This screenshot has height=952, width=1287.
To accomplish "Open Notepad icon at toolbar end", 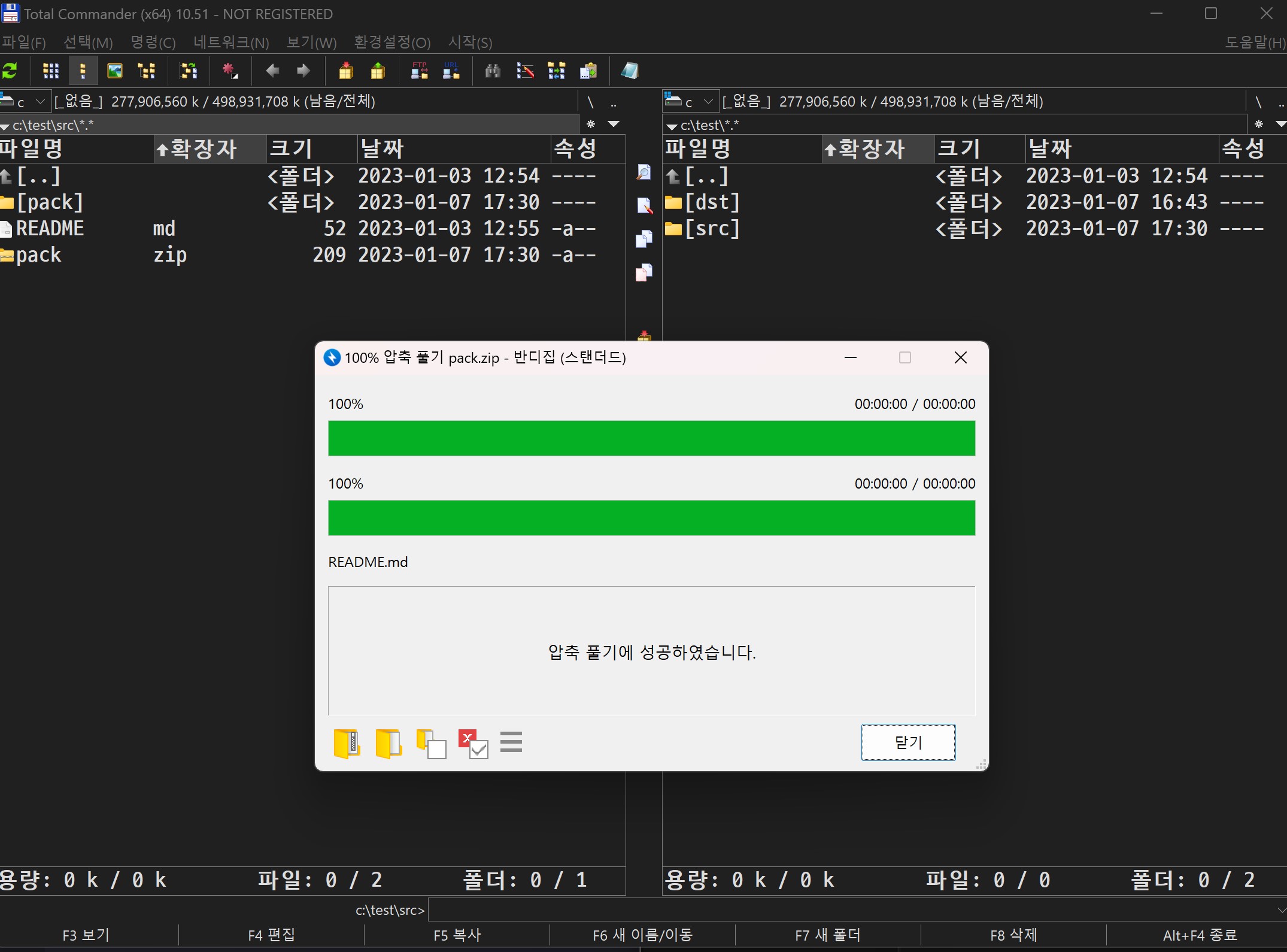I will click(x=629, y=71).
